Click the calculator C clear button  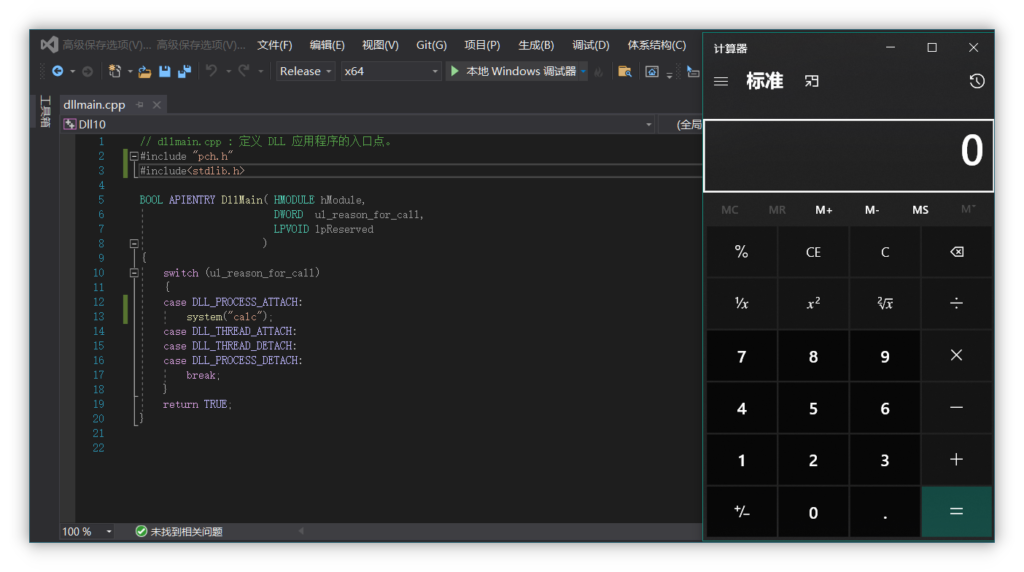click(885, 252)
